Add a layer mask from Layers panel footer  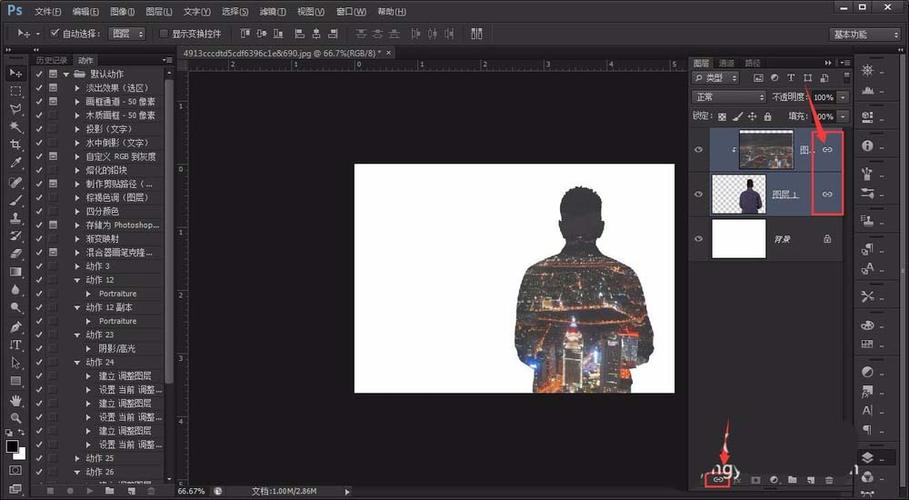tap(755, 480)
